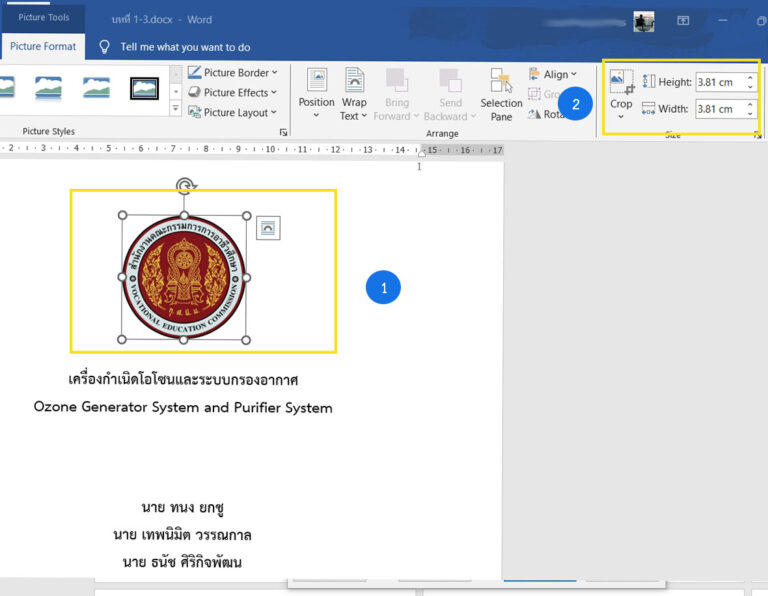This screenshot has height=596, width=768.
Task: Click the Wrap Text button
Action: pyautogui.click(x=354, y=93)
